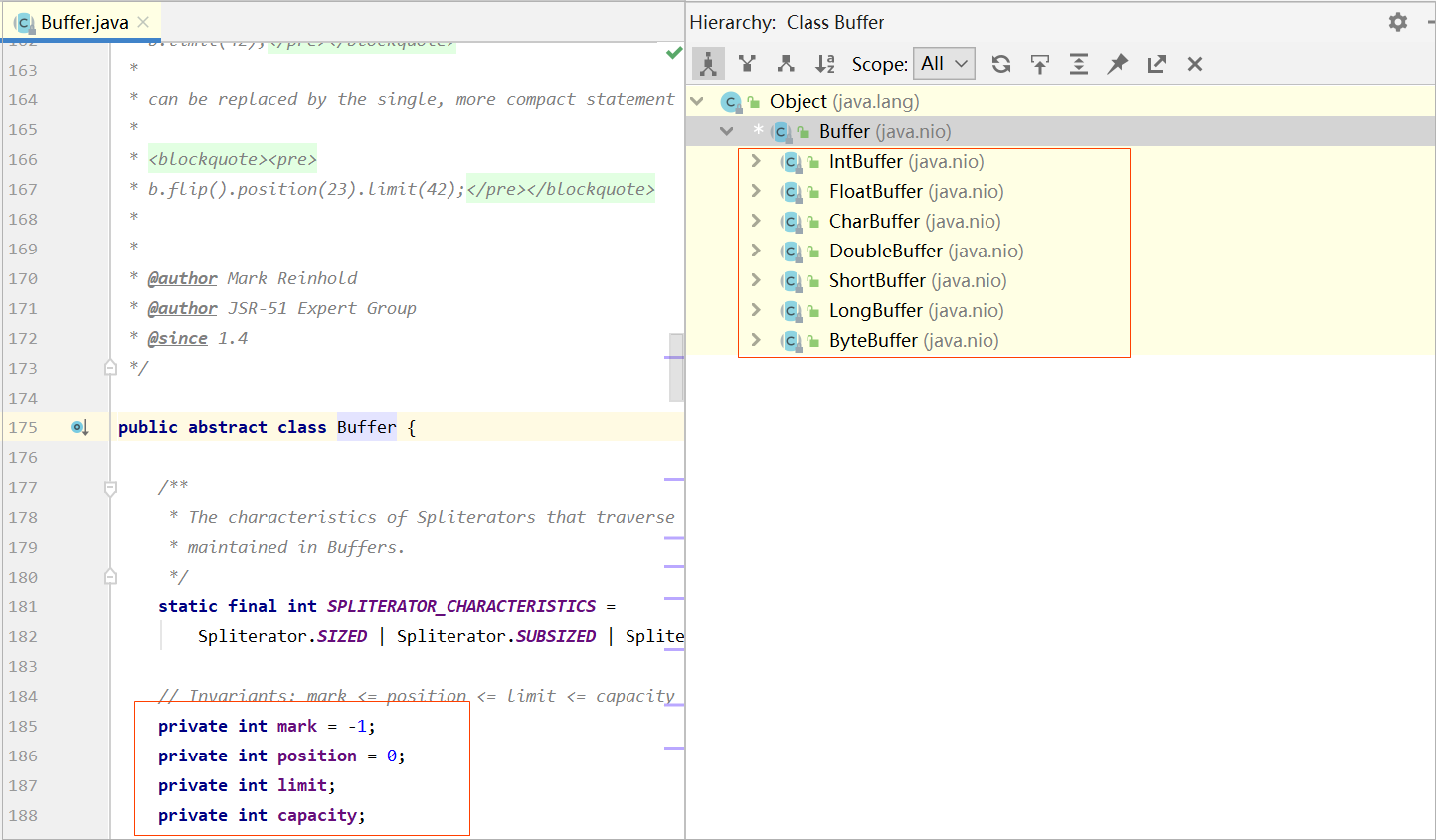
Task: Toggle autoscroll to source icon
Action: (1040, 64)
